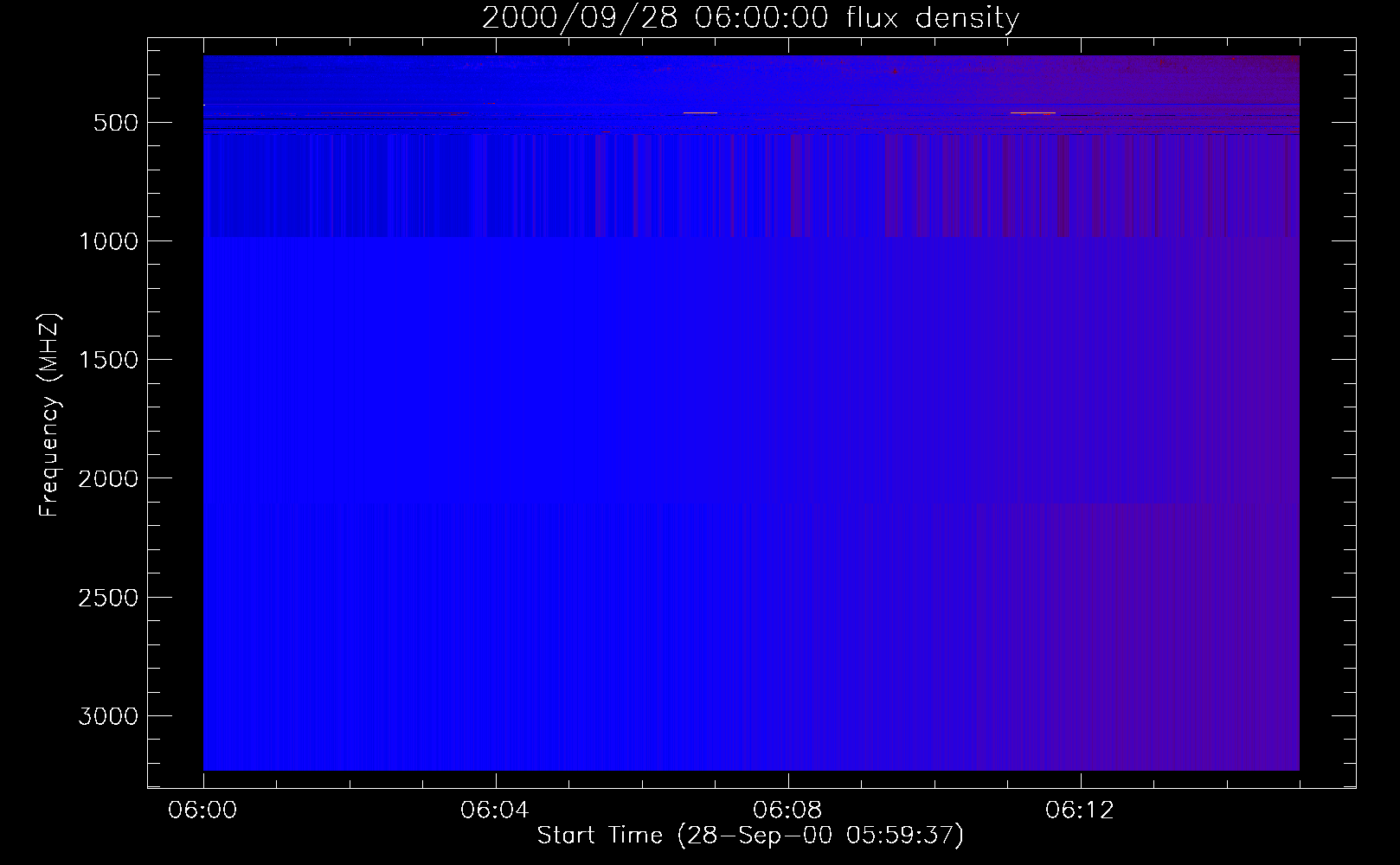Select the 1500 frequency tick label
The image size is (1400, 865).
click(108, 360)
